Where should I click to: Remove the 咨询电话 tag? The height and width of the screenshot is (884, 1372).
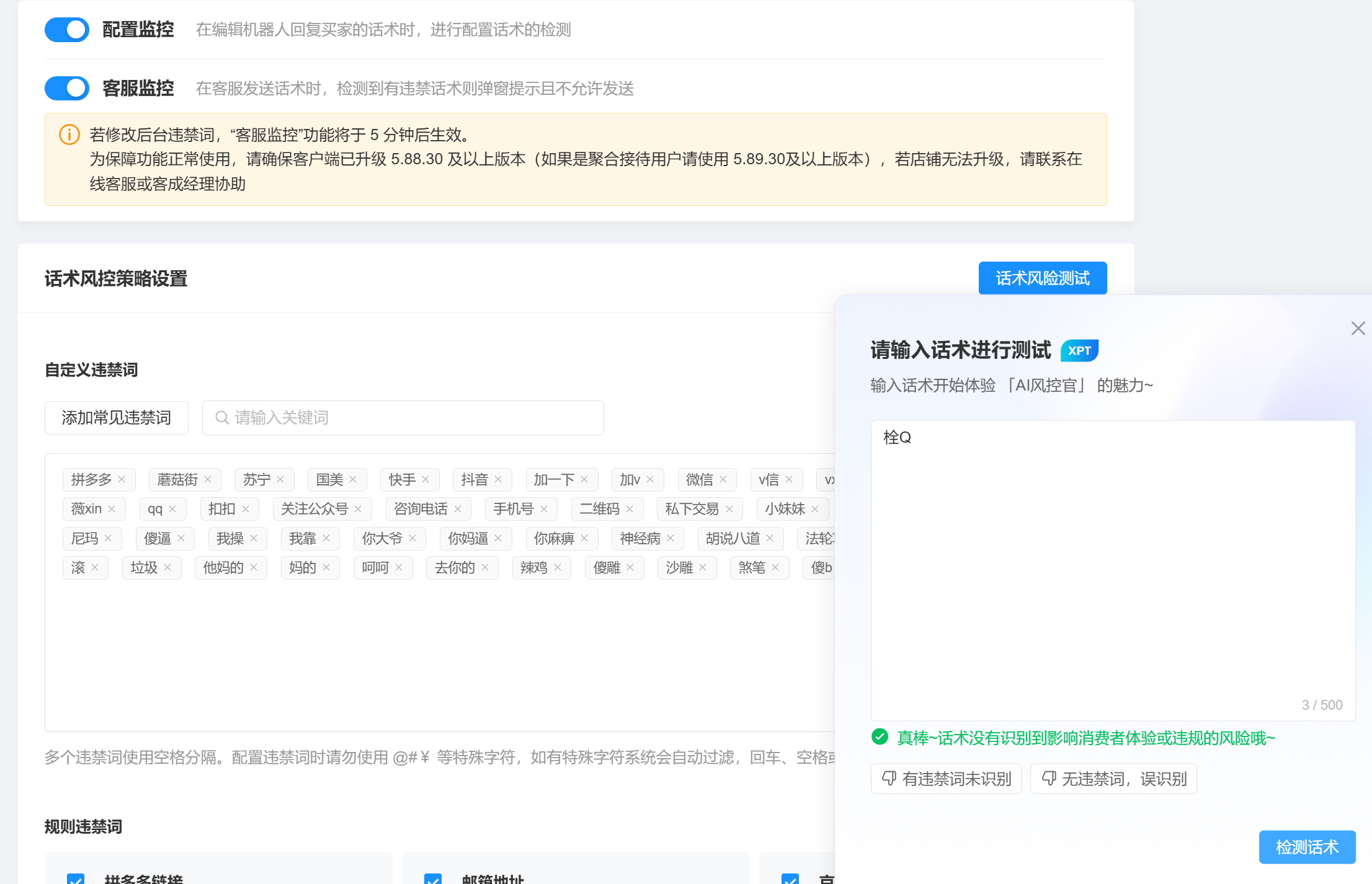point(458,509)
